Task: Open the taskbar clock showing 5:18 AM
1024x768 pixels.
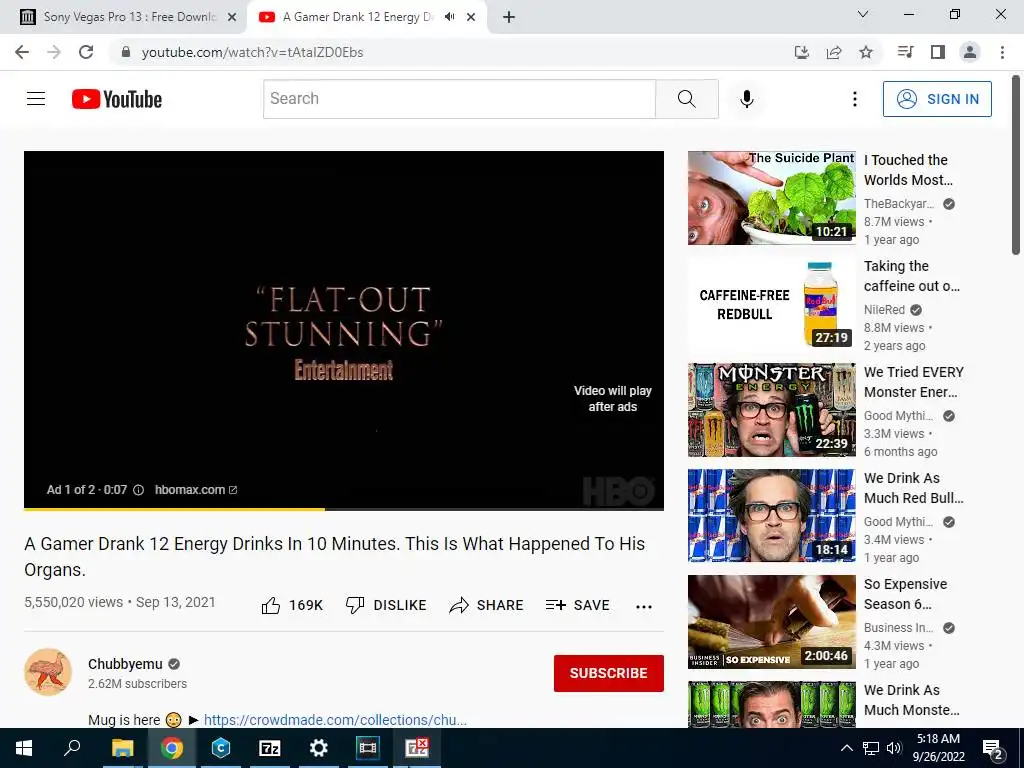Action: click(938, 748)
